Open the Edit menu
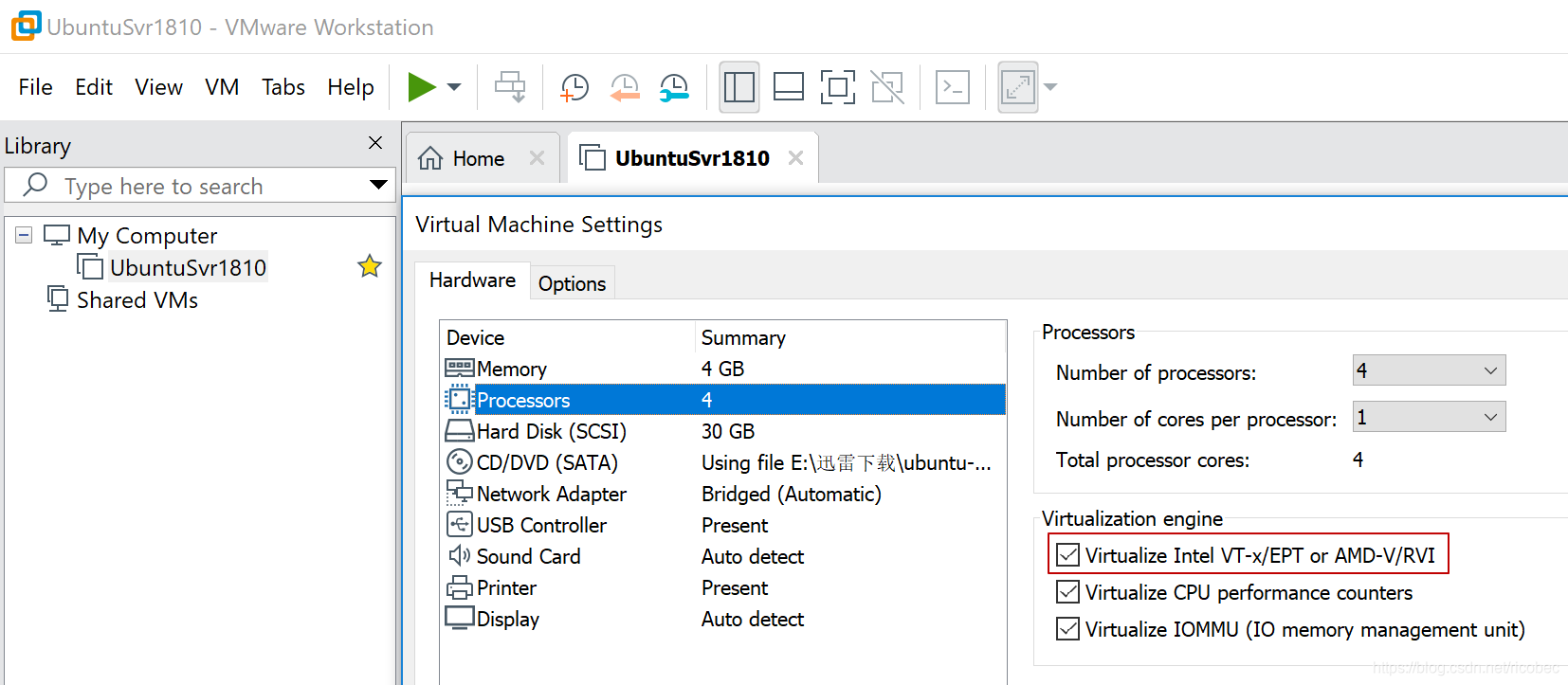 pos(94,87)
